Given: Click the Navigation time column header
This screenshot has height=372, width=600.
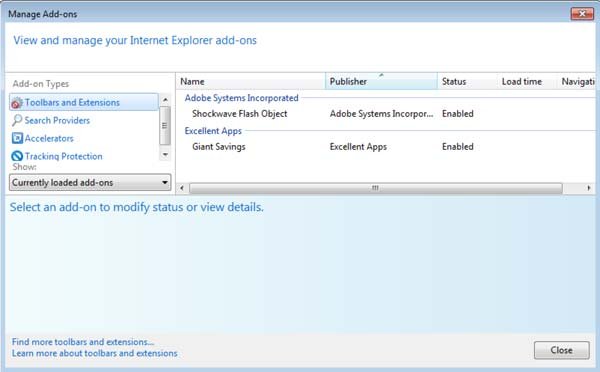Looking at the screenshot, I should tap(576, 82).
